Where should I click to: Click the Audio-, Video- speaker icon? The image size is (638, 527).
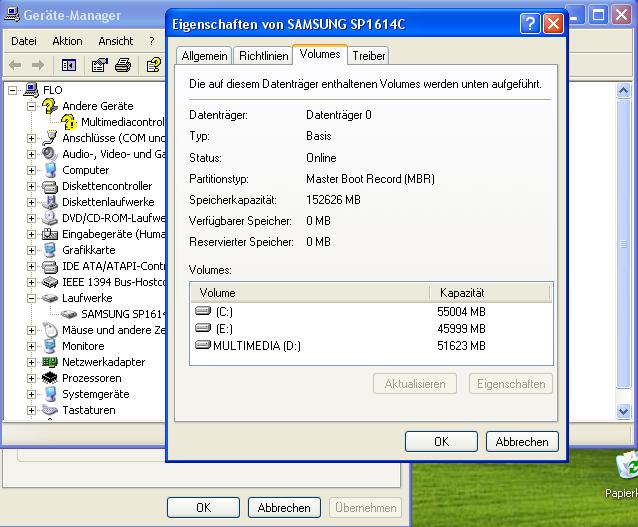coord(50,154)
